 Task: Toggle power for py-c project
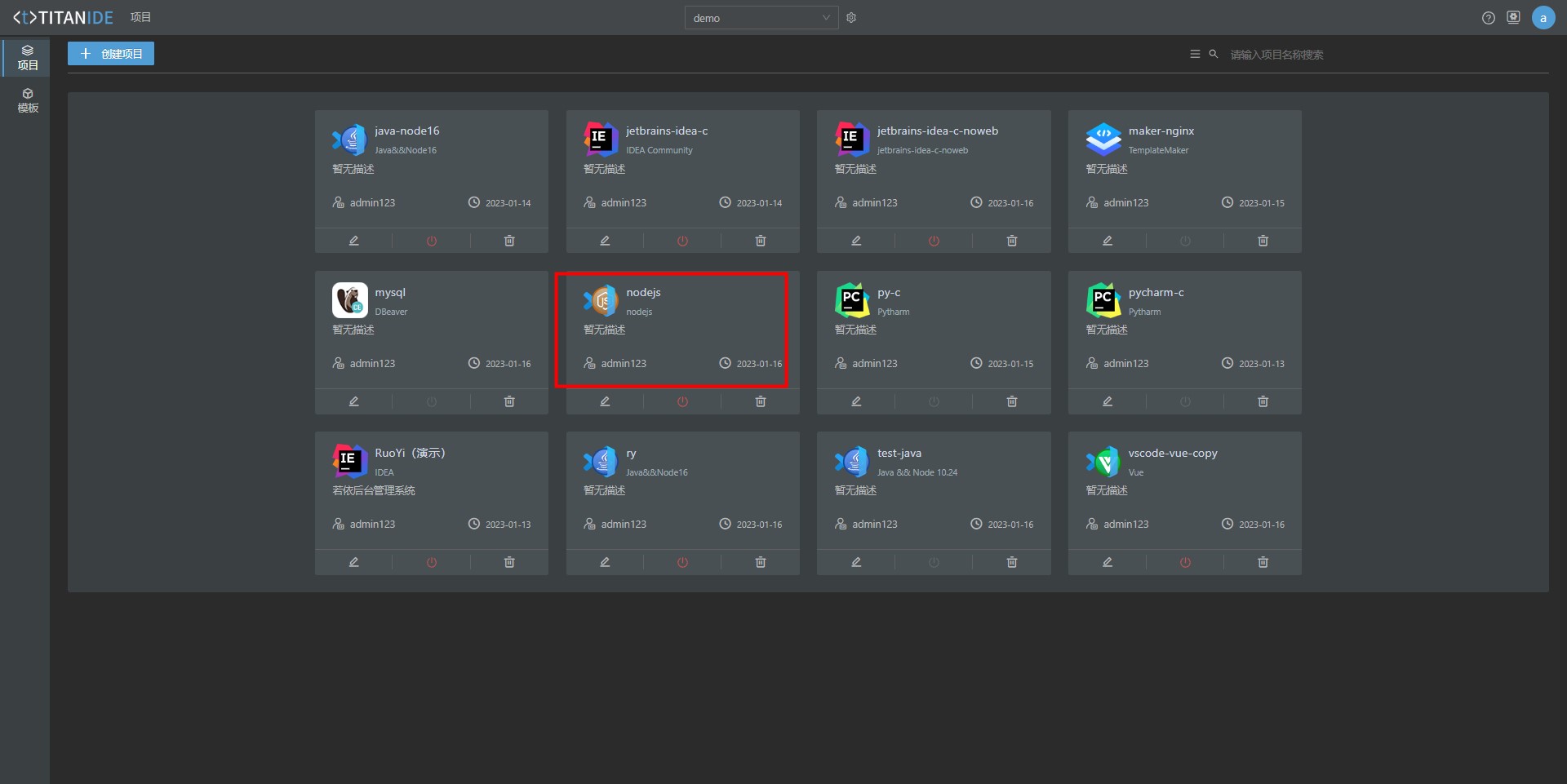tap(934, 401)
